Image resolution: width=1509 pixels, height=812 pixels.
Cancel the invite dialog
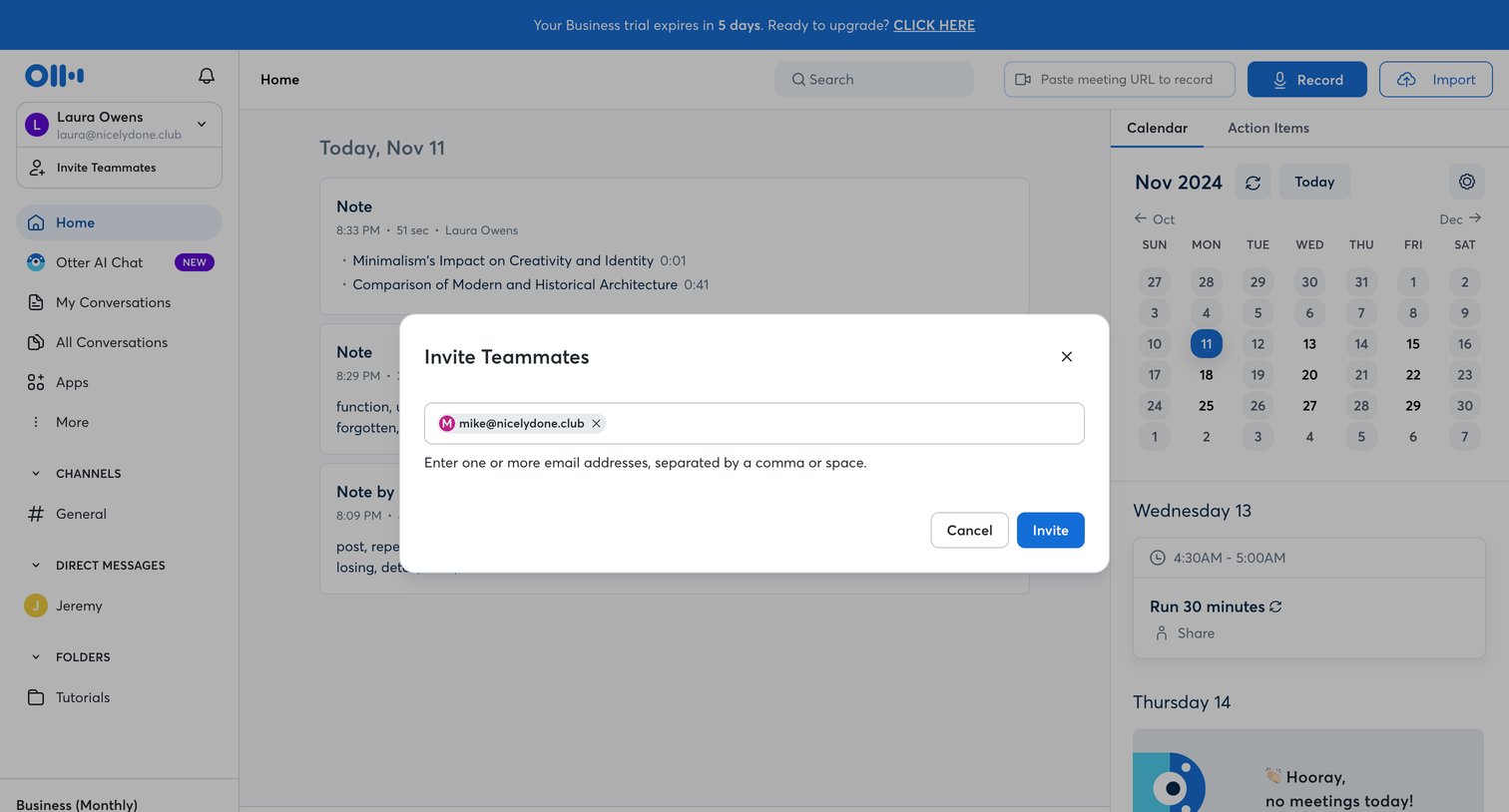pyautogui.click(x=969, y=530)
